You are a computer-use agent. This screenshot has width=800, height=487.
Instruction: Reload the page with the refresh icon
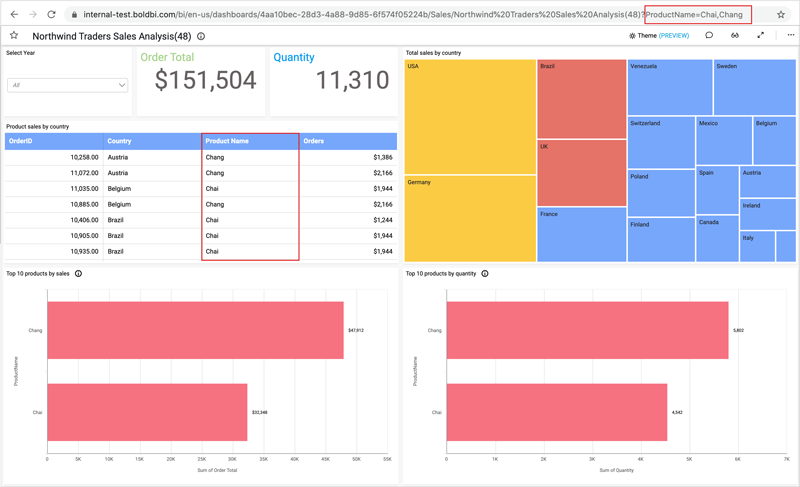pyautogui.click(x=51, y=15)
